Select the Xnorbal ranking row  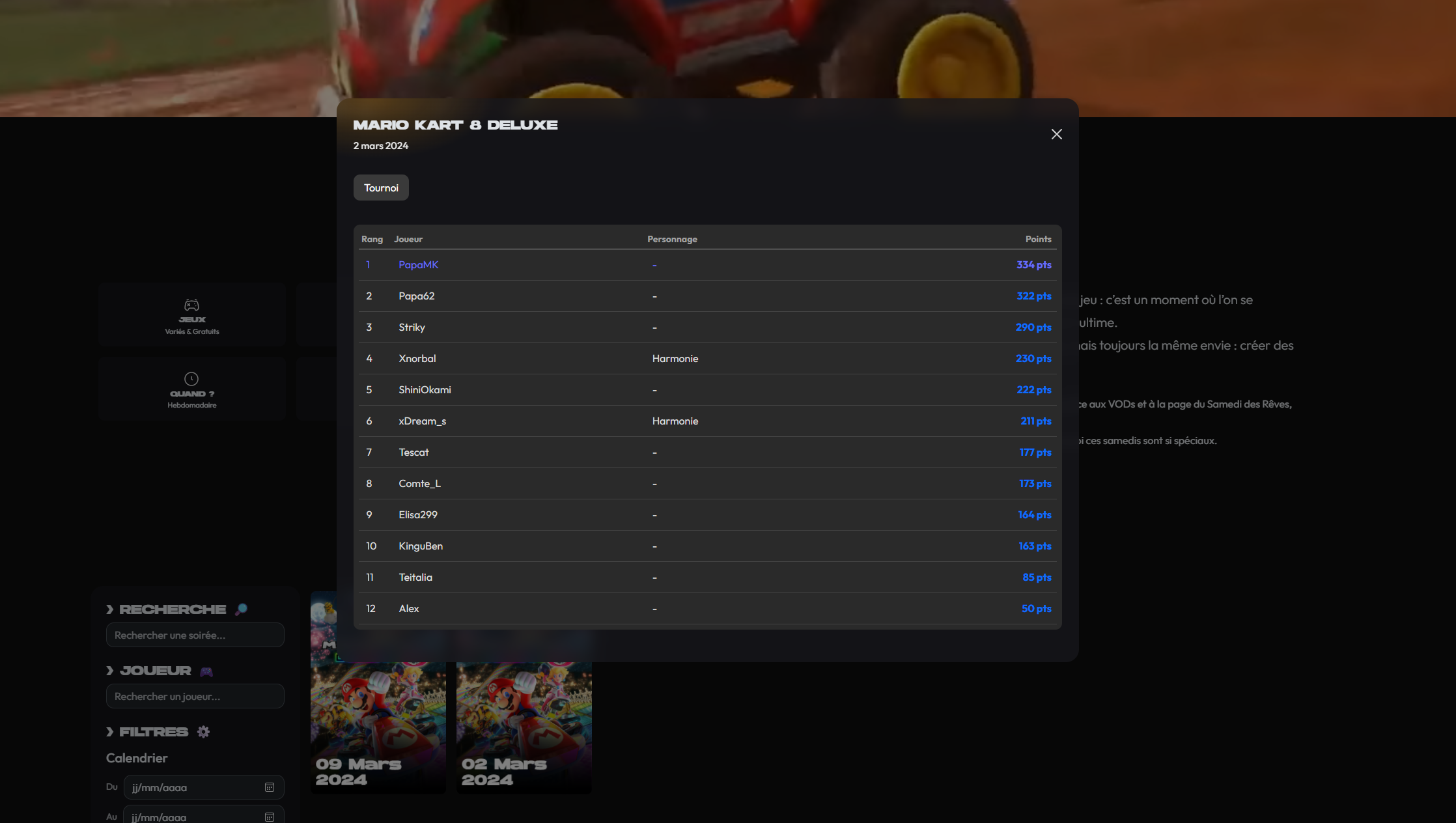pos(707,359)
